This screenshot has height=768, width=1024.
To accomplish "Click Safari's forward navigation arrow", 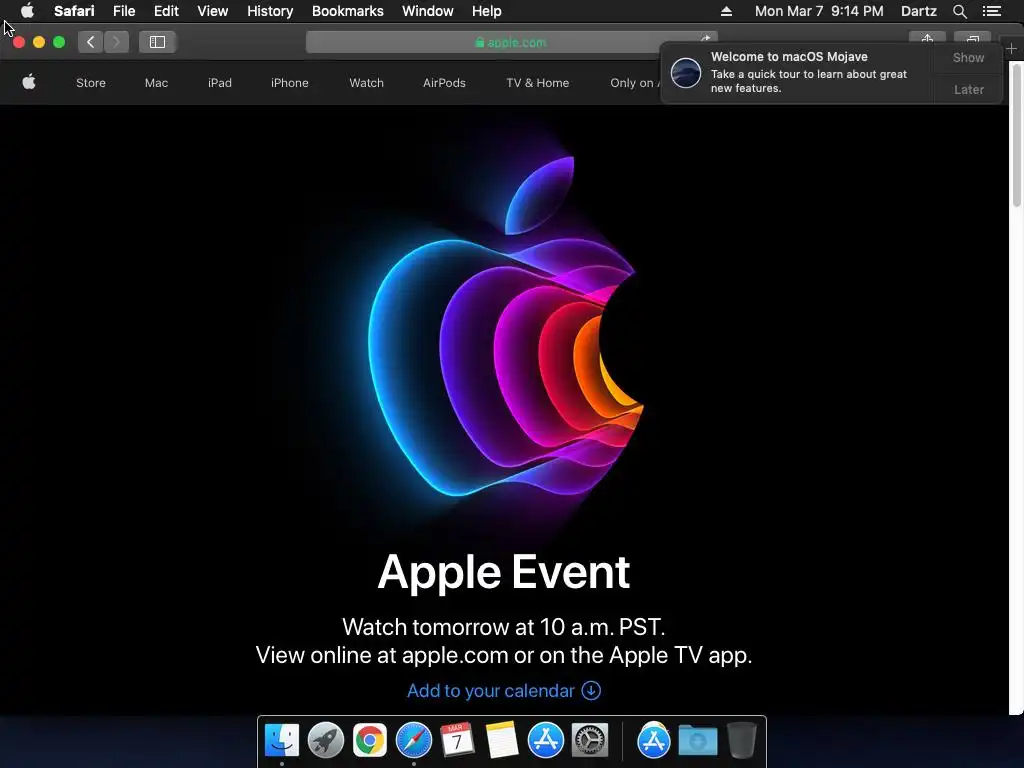I will [116, 42].
